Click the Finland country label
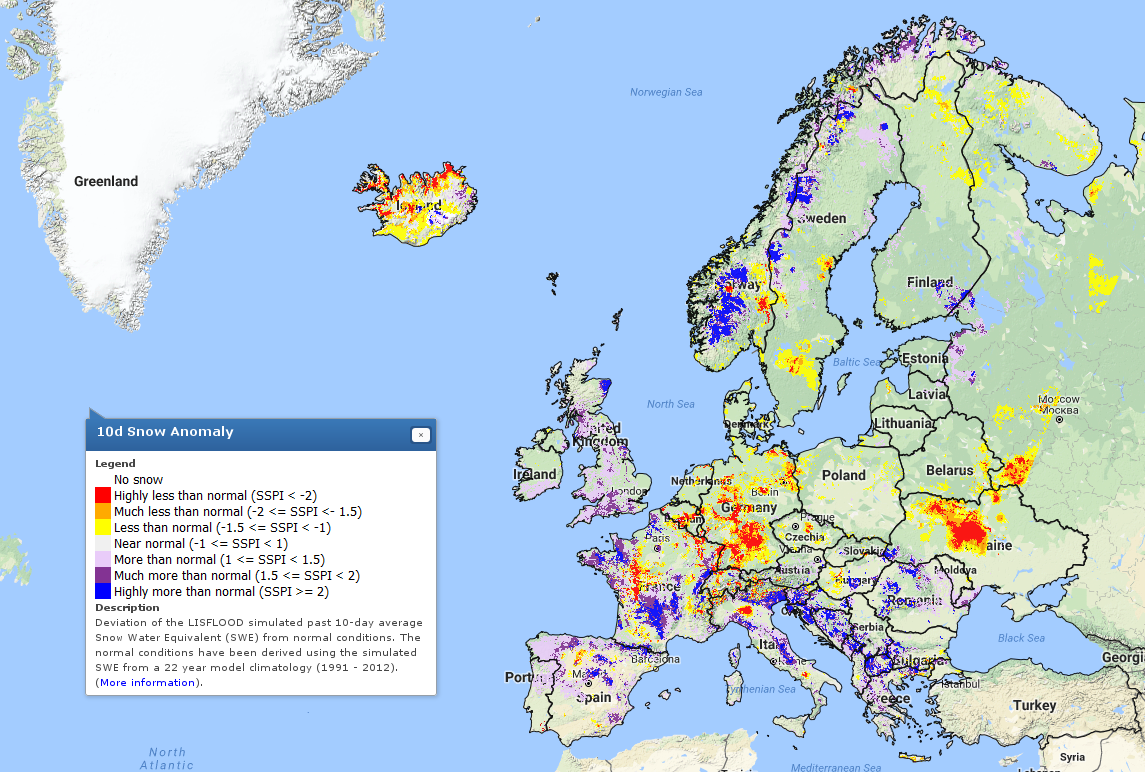The height and width of the screenshot is (772, 1145). 930,282
